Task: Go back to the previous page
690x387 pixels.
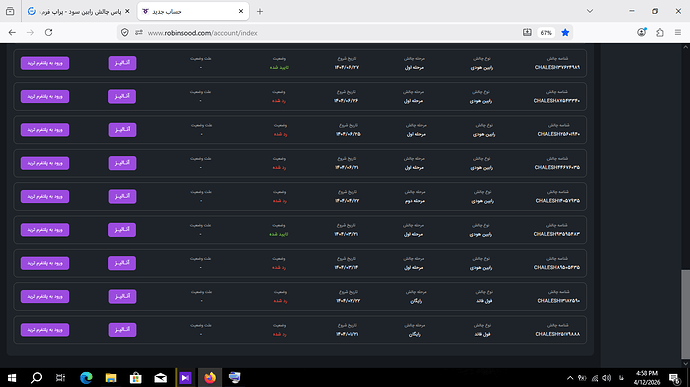Action: click(x=12, y=33)
